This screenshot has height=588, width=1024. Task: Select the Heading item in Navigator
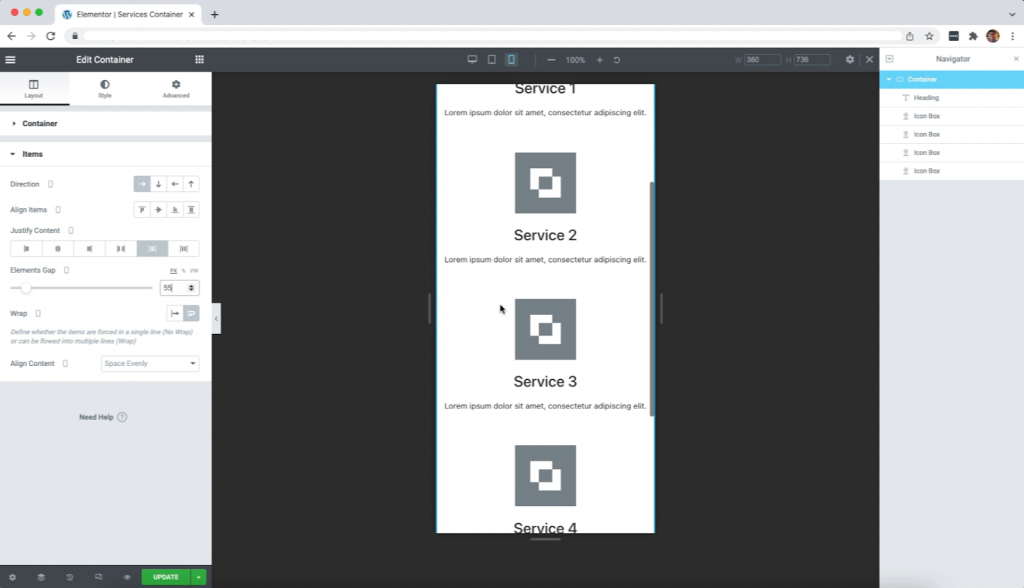pos(926,98)
